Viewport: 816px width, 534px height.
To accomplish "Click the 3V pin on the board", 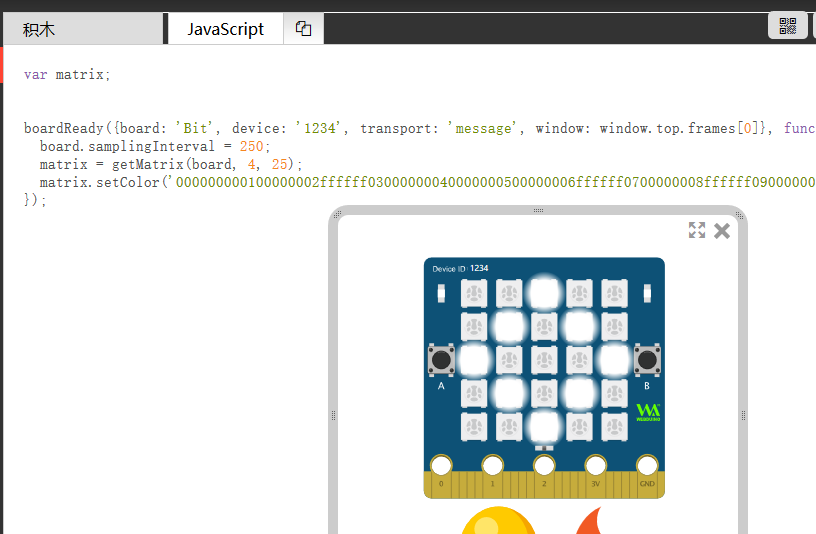I will [x=596, y=466].
